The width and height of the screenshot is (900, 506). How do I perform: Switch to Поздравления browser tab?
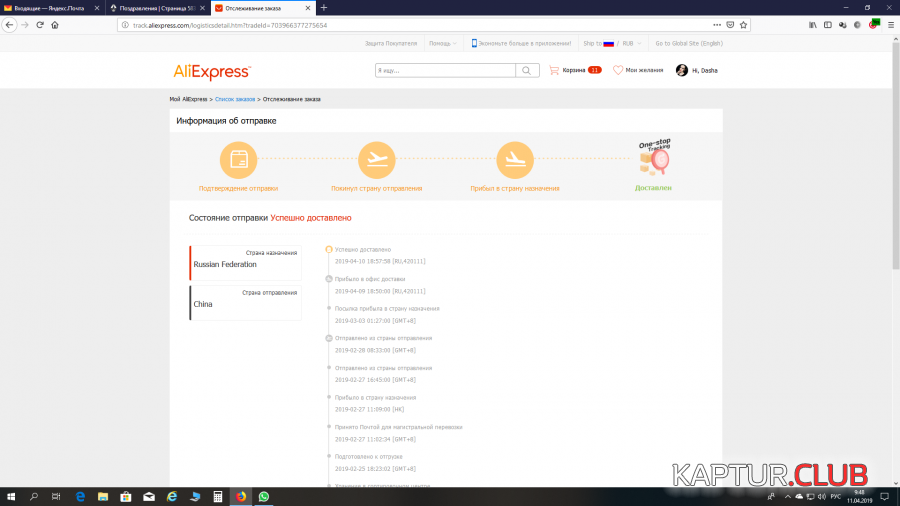point(156,8)
